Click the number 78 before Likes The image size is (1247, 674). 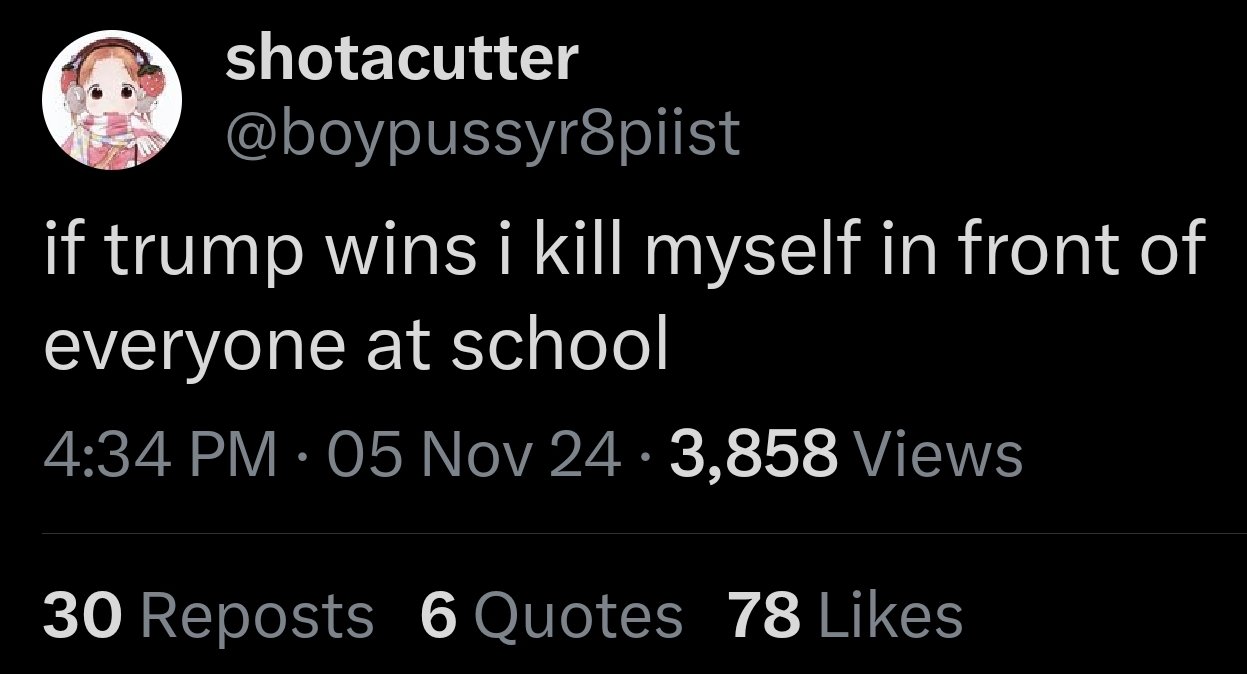click(x=765, y=614)
